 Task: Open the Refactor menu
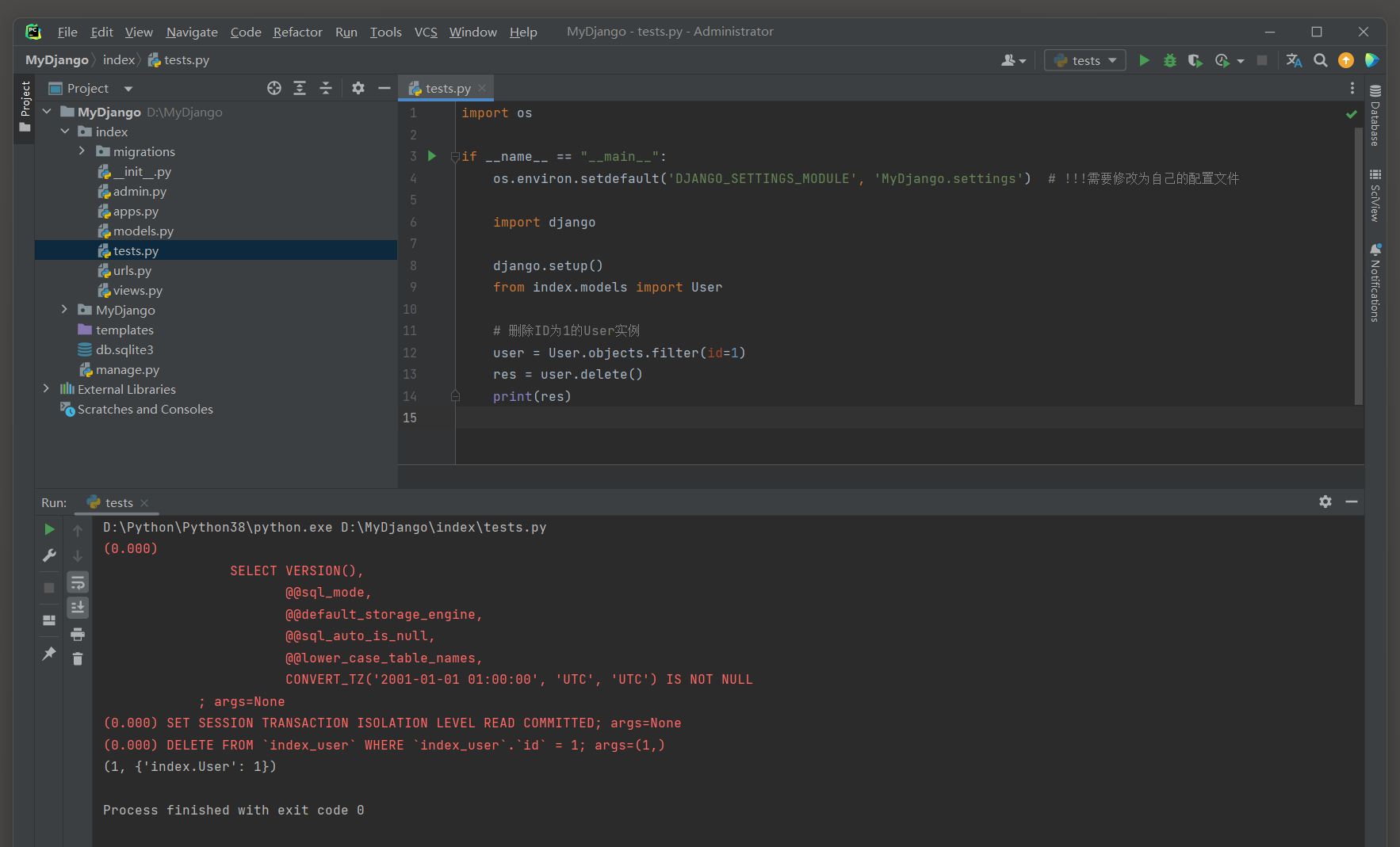pos(298,32)
